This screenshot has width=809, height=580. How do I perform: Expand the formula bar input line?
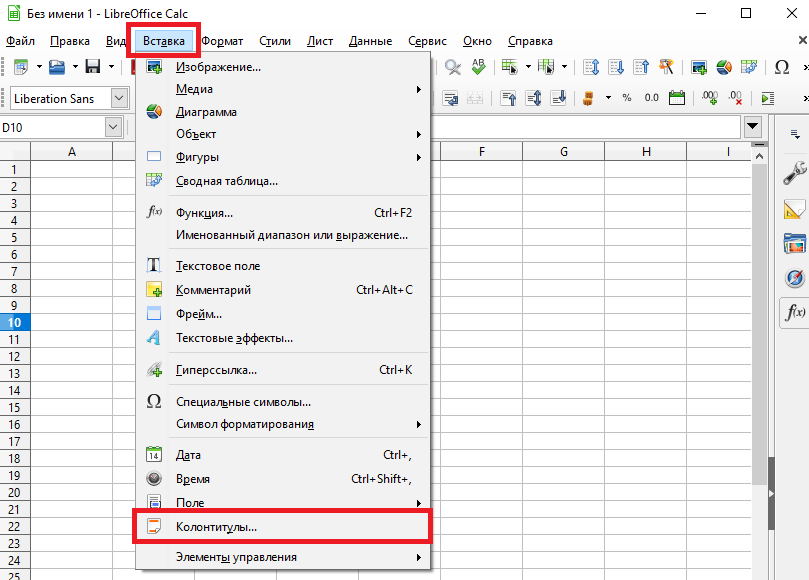[x=752, y=127]
